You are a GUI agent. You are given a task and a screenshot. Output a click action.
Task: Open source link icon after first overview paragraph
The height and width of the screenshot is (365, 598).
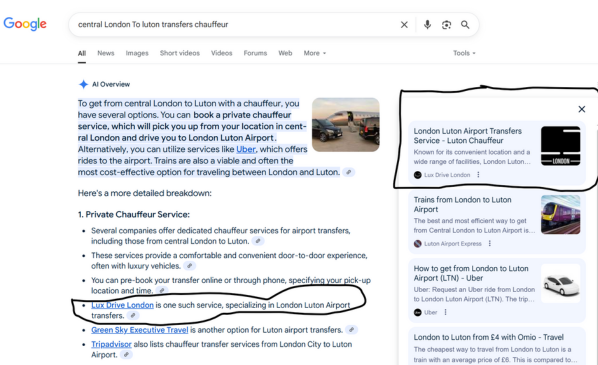click(349, 172)
